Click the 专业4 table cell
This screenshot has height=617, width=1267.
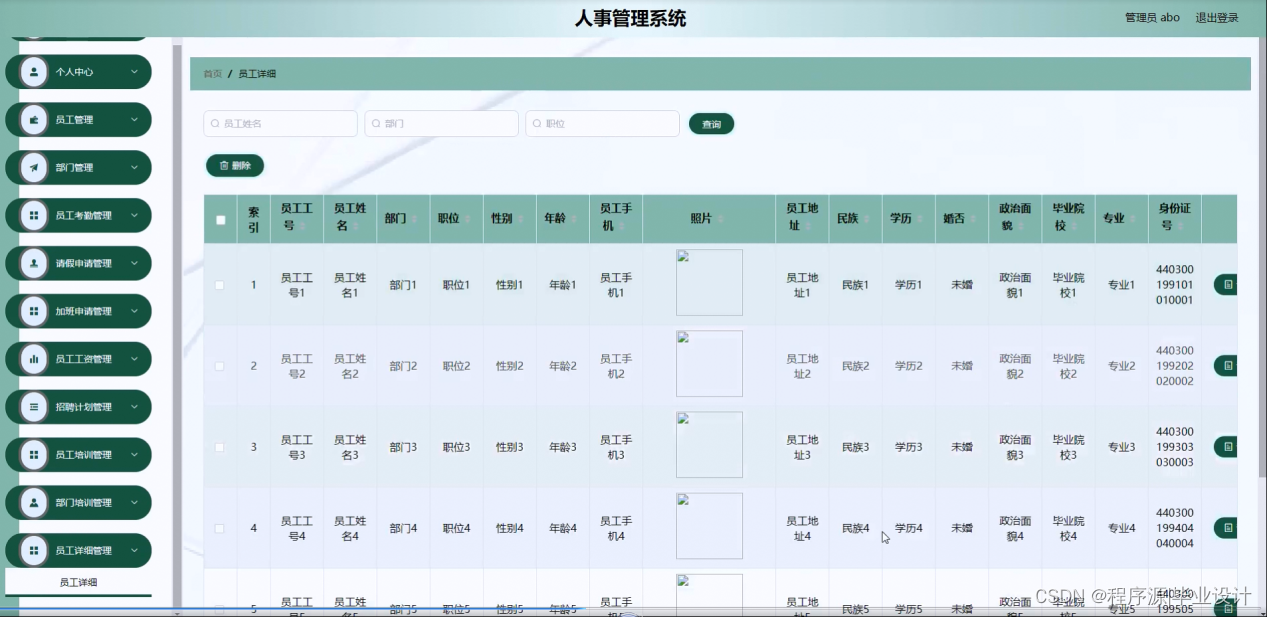pos(1121,528)
